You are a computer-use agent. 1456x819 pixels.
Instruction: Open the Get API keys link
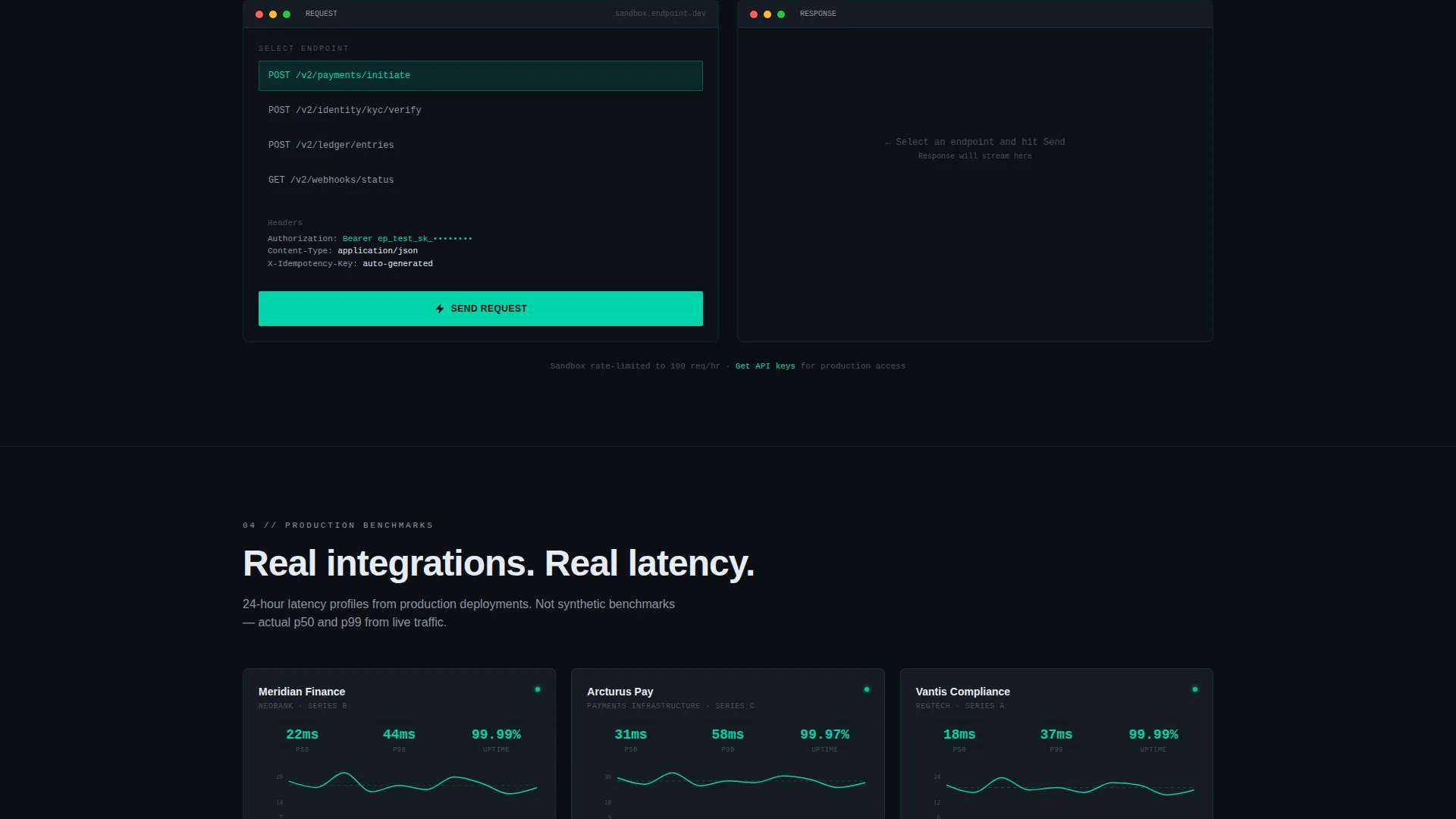[x=765, y=366]
